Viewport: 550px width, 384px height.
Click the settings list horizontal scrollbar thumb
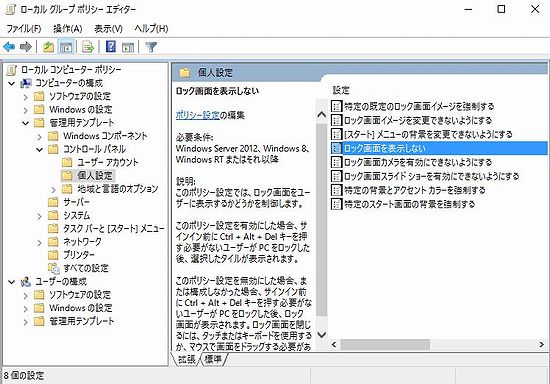tap(385, 344)
